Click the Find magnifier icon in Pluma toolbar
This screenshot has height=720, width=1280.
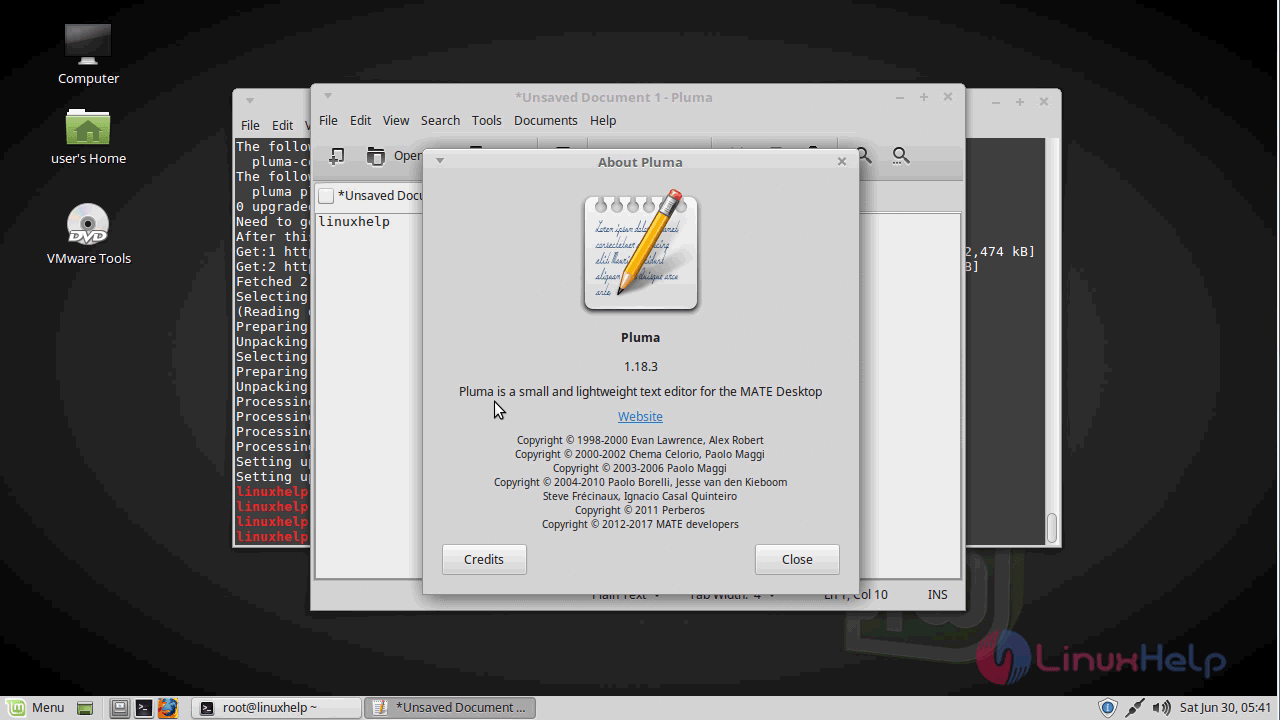click(864, 155)
